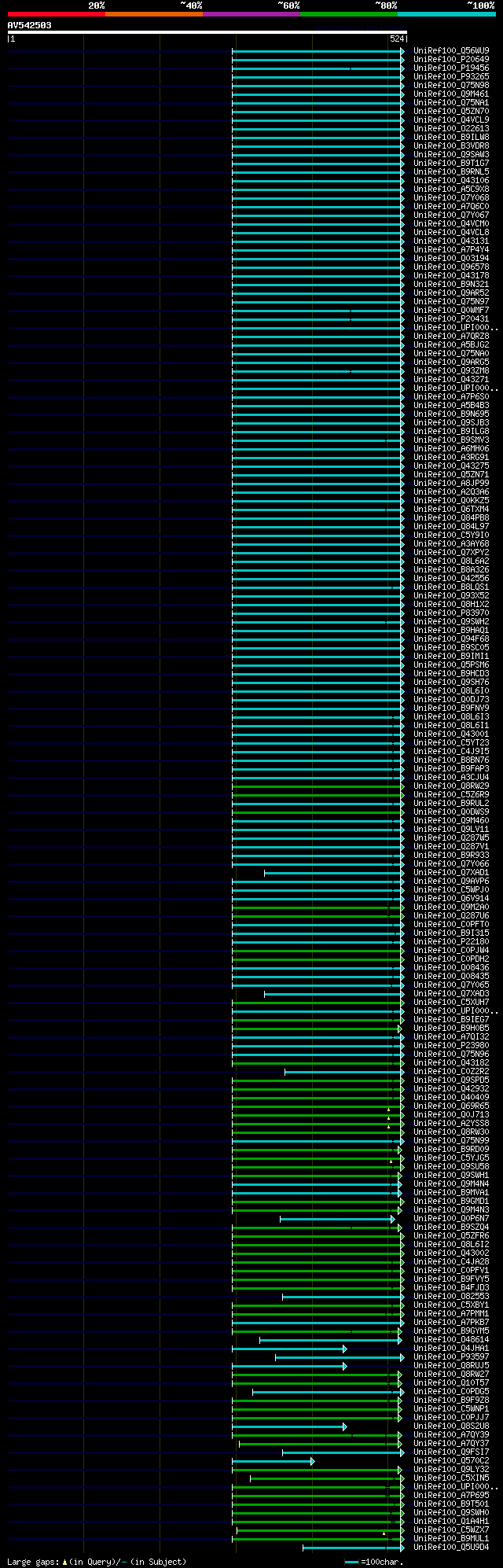Select hit UniRef100_C5XUH7
This screenshot has width=503, height=1568.
[451, 1002]
